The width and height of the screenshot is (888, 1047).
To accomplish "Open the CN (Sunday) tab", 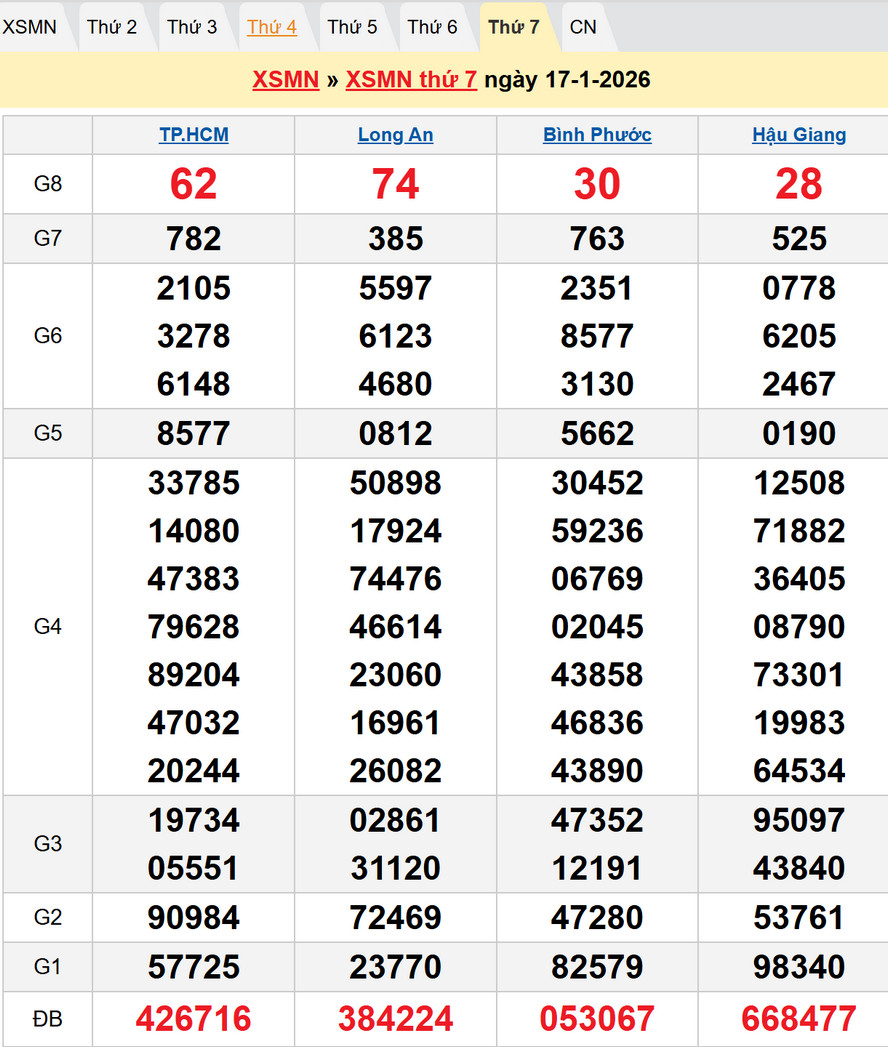I will 583,27.
